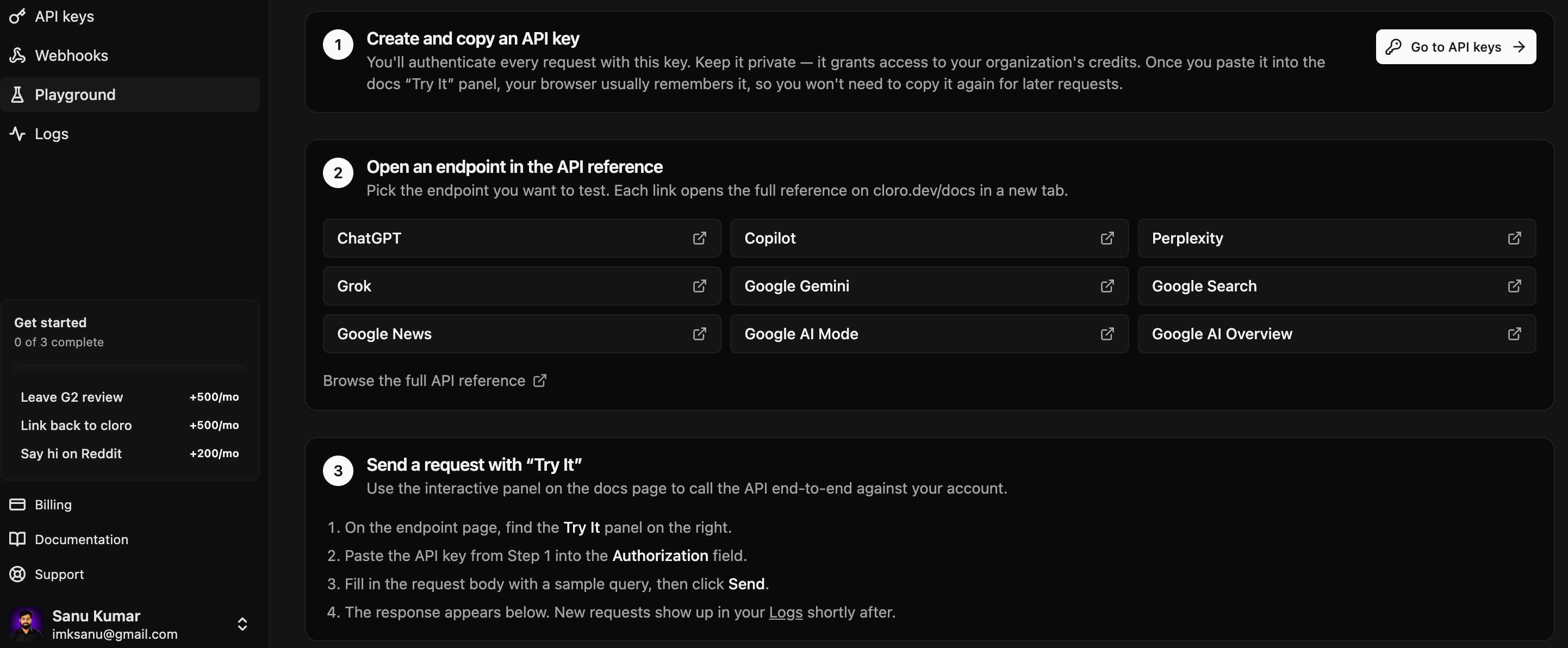Click the +500/mo reward for Link back to cloro
This screenshot has width=1568, height=648.
(214, 425)
